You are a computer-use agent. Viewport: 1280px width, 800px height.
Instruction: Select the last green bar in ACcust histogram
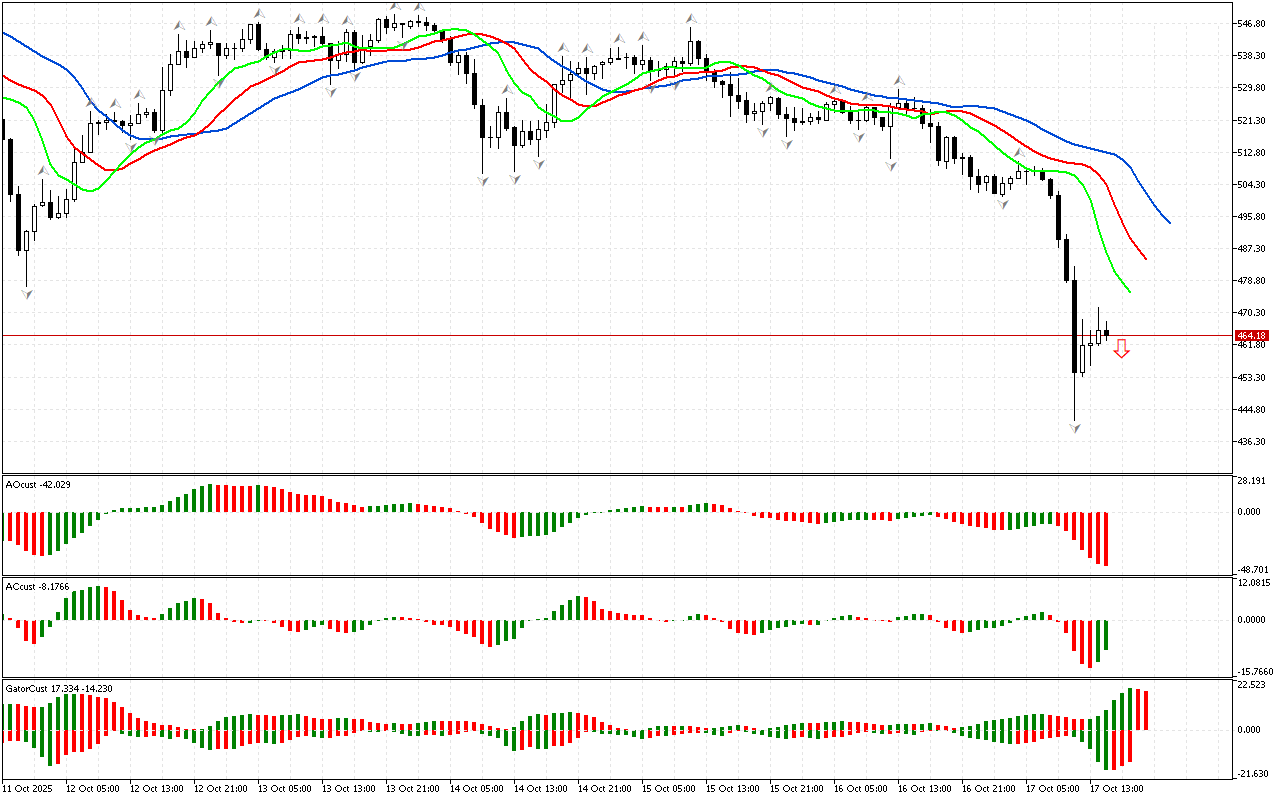click(x=1106, y=635)
